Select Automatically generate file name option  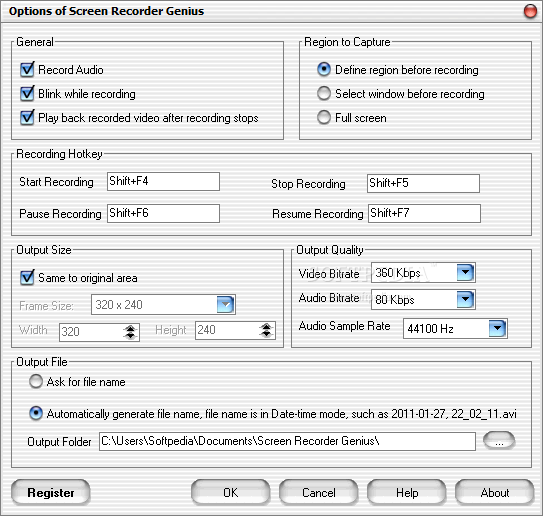(36, 413)
